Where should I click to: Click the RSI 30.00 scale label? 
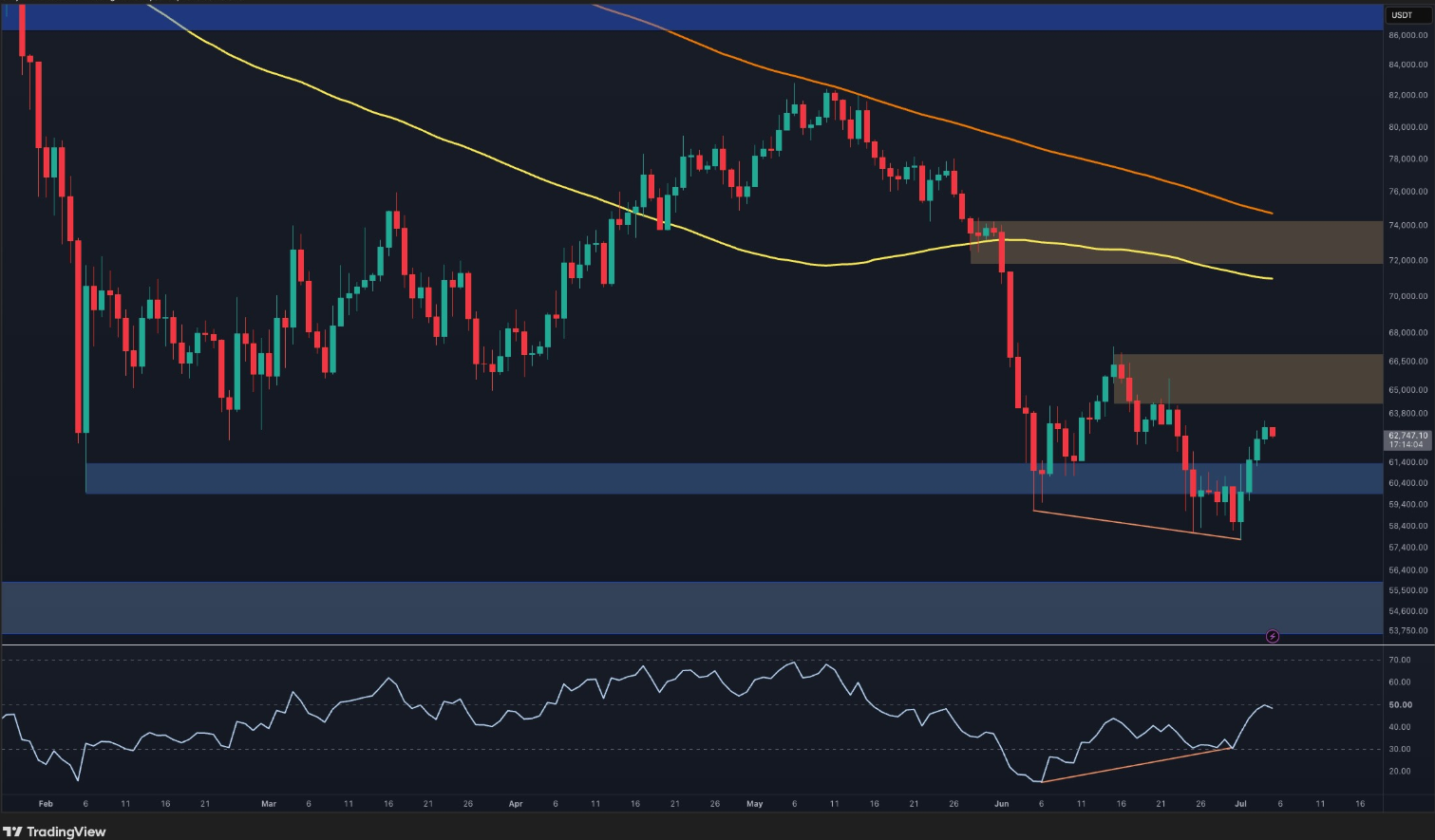click(1399, 750)
